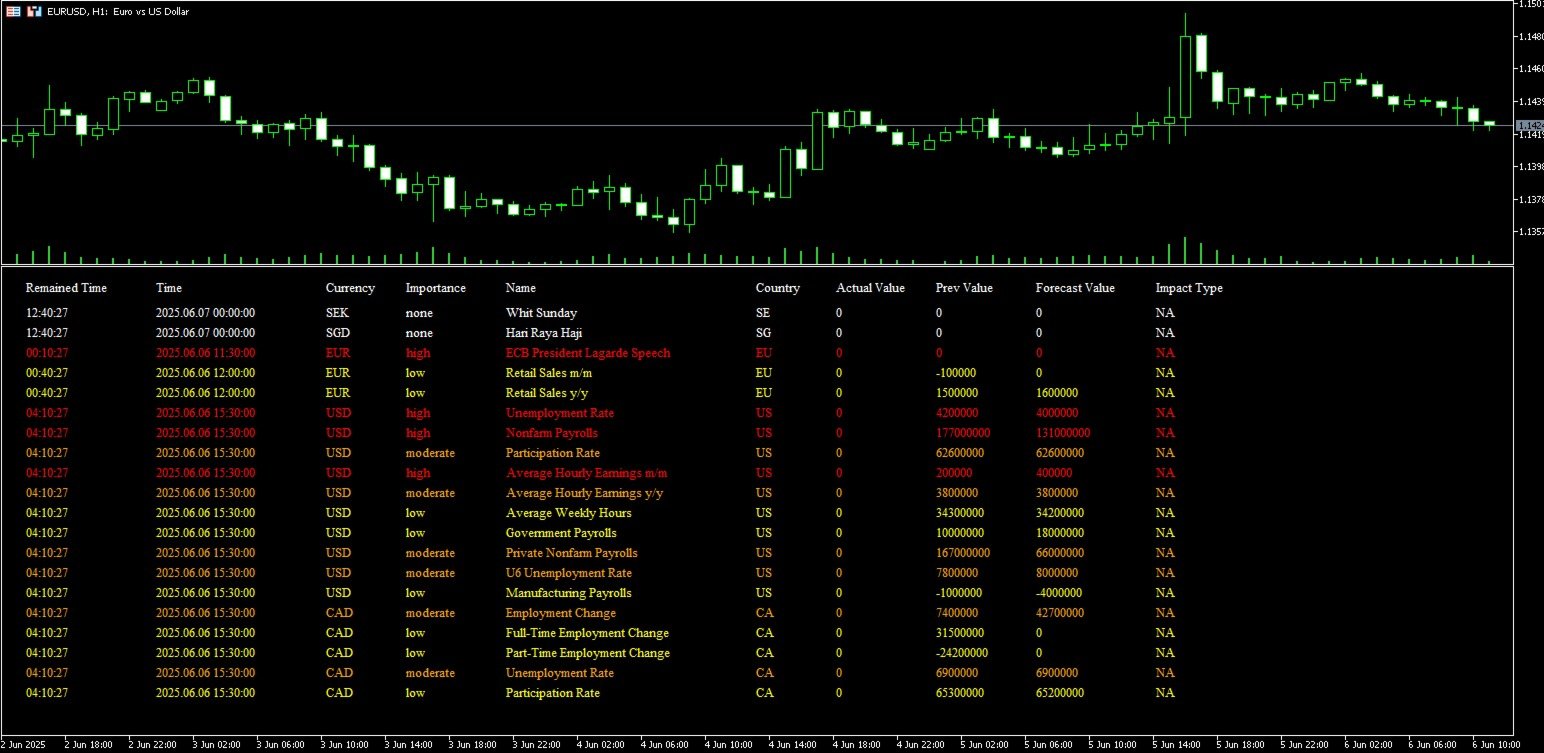This screenshot has height=753, width=1544.
Task: Select the Average Hourly Earnings y/y event
Action: [x=585, y=493]
